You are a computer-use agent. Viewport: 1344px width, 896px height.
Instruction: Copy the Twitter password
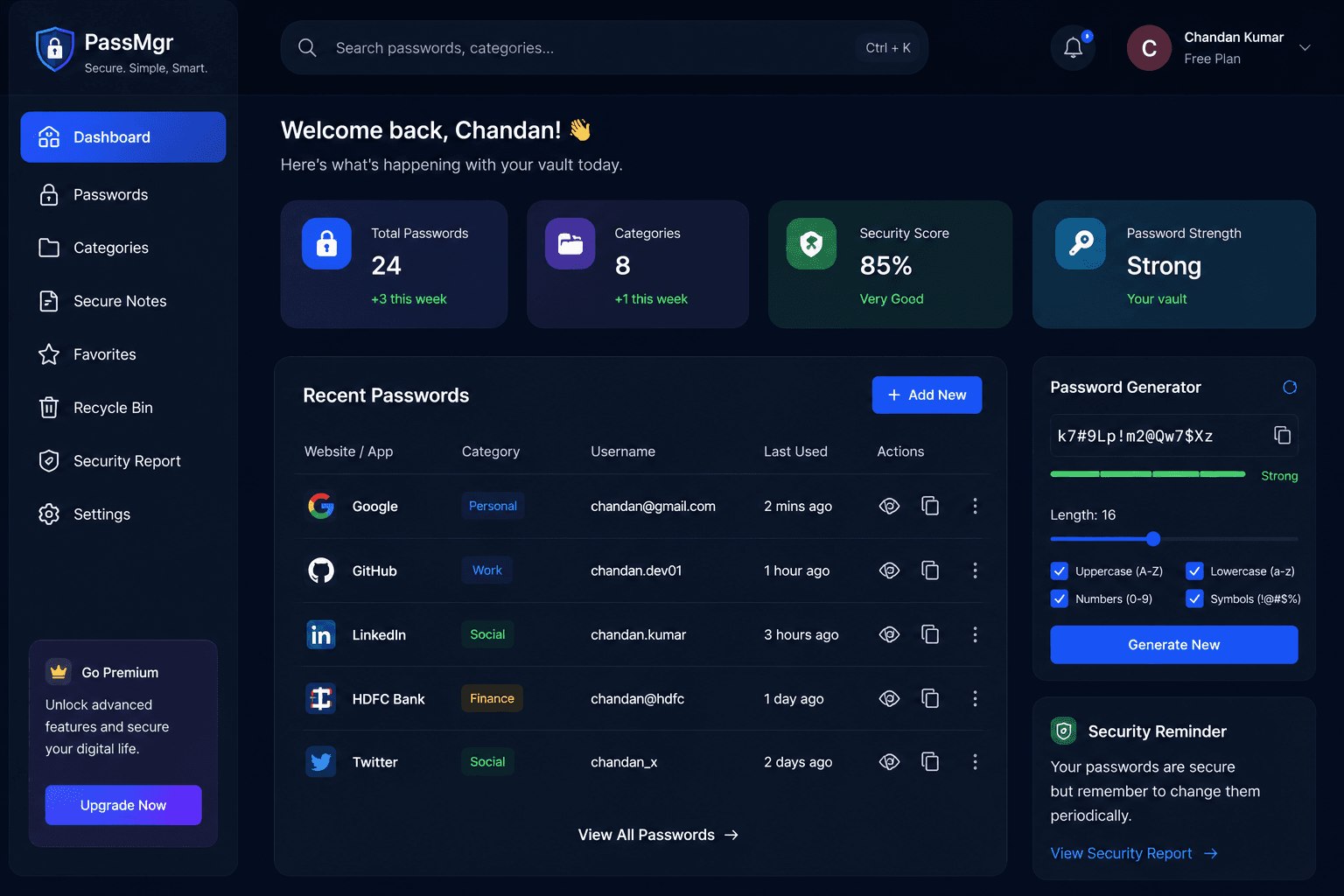click(930, 762)
